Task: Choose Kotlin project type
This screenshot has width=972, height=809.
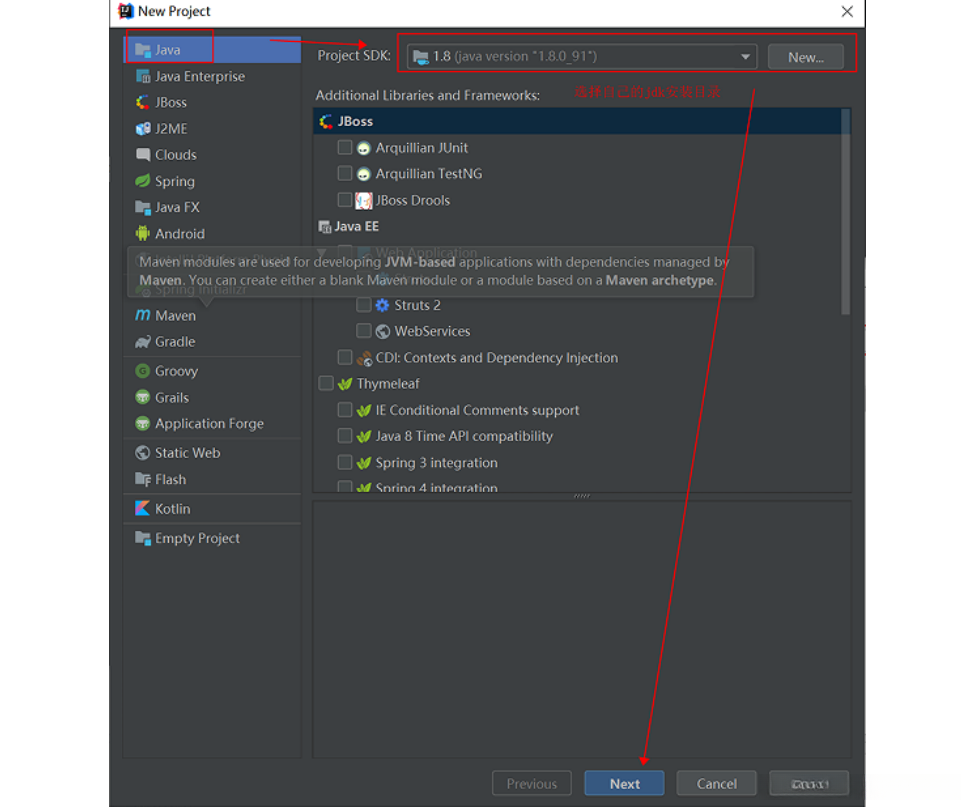Action: (x=213, y=508)
